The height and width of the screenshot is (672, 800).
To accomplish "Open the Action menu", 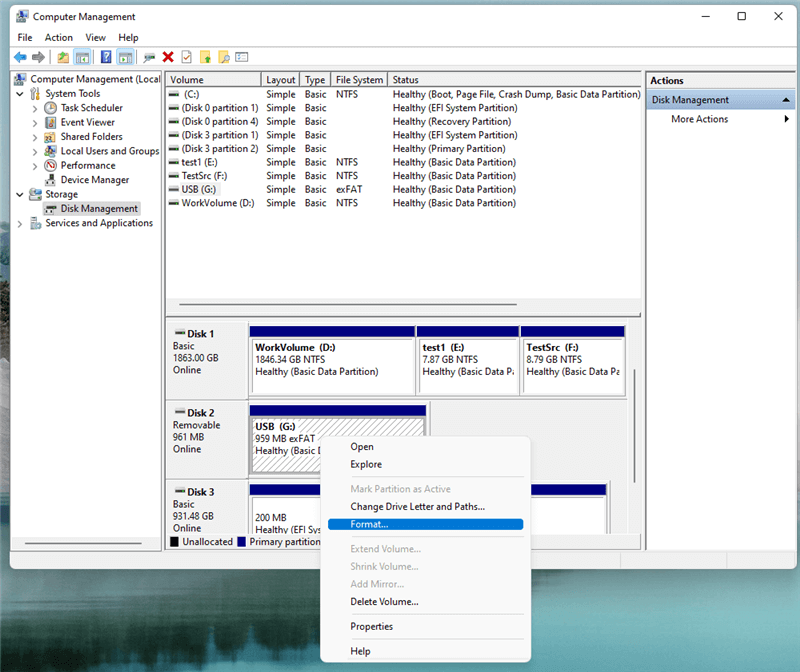I will [58, 37].
